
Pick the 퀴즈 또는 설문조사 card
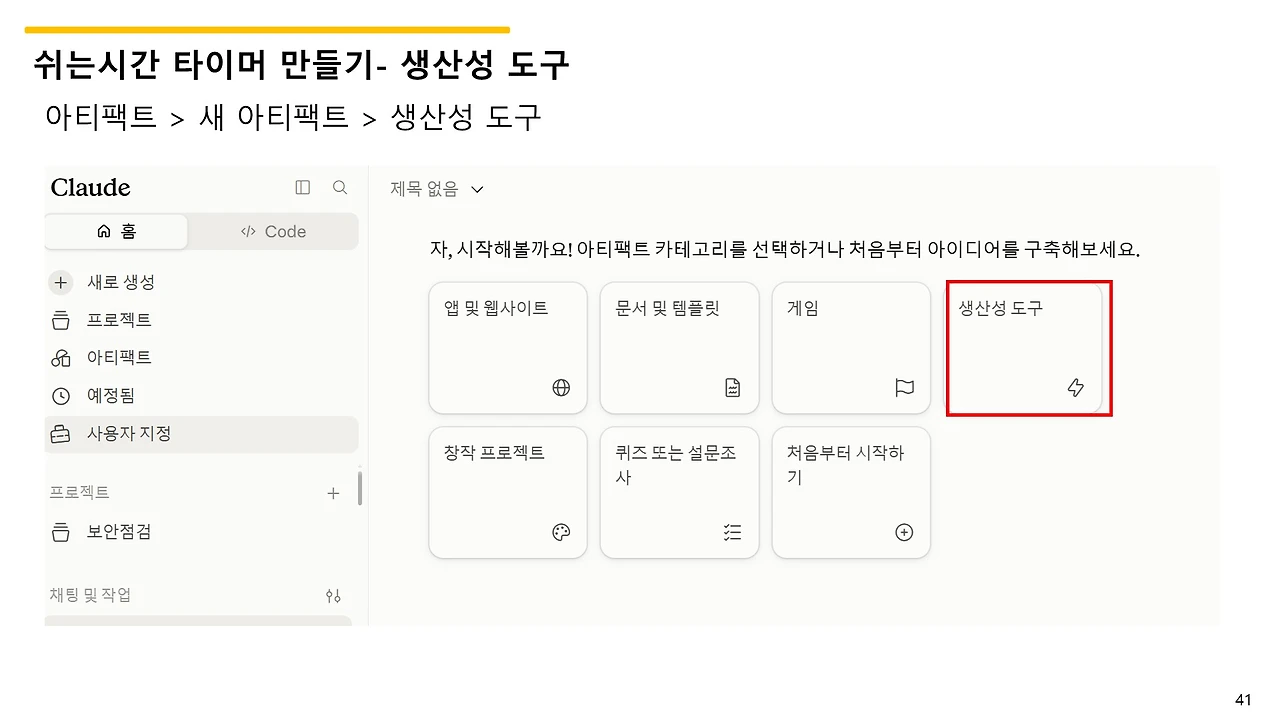(x=679, y=492)
